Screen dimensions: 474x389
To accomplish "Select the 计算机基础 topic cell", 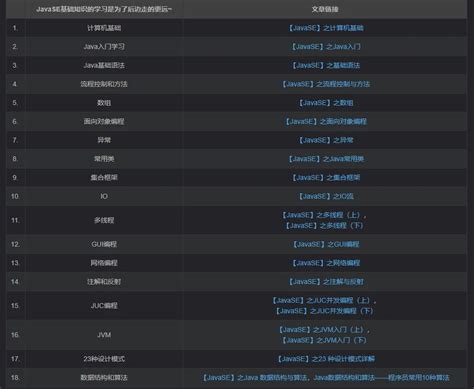I will pos(104,28).
